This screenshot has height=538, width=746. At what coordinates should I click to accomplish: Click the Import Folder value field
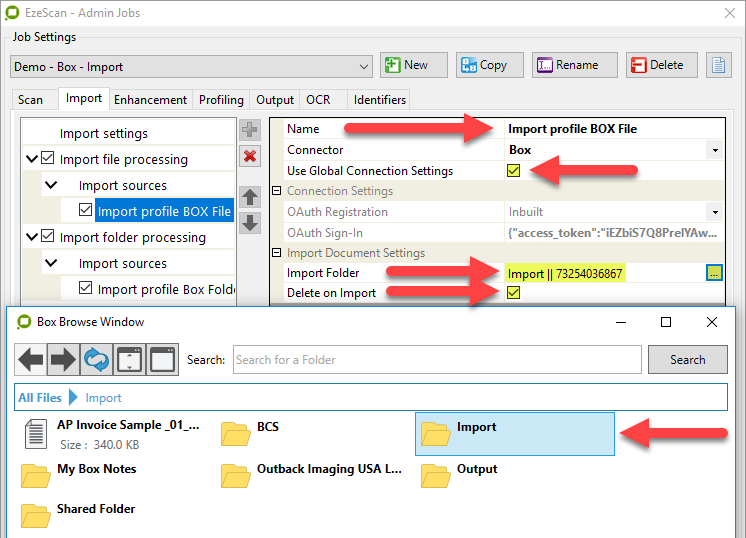[605, 273]
